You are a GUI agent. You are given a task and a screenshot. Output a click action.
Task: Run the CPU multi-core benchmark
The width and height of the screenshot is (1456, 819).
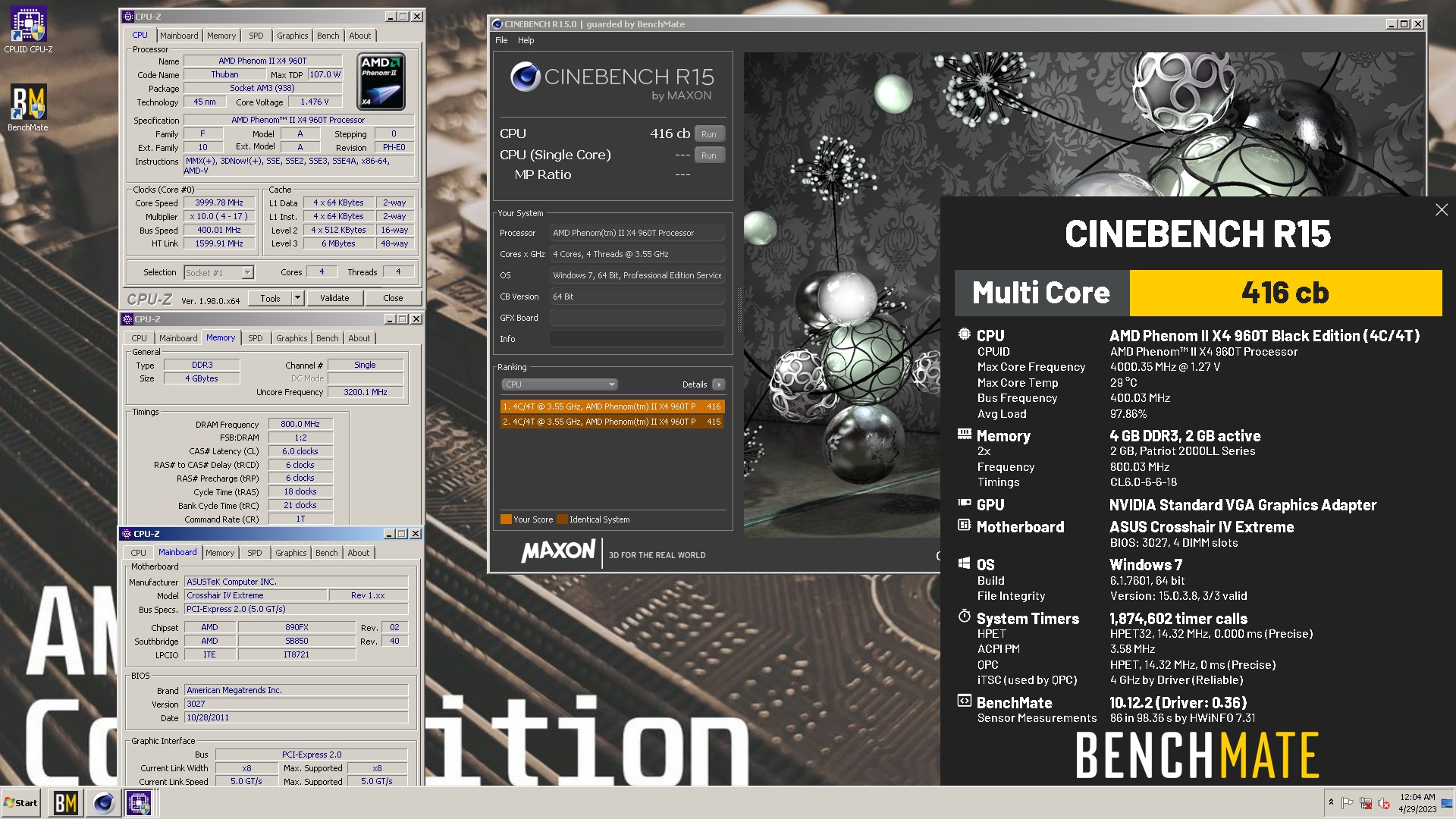[709, 134]
